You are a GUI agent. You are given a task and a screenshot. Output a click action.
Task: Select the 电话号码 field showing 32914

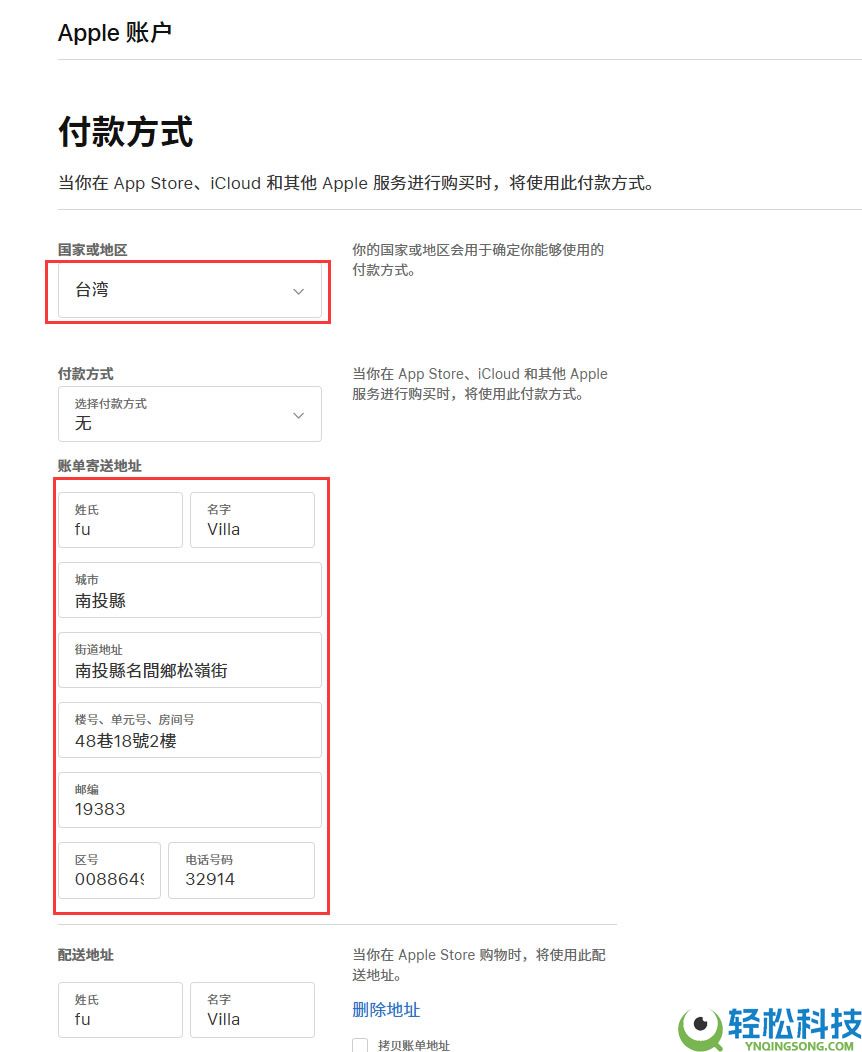pos(241,870)
